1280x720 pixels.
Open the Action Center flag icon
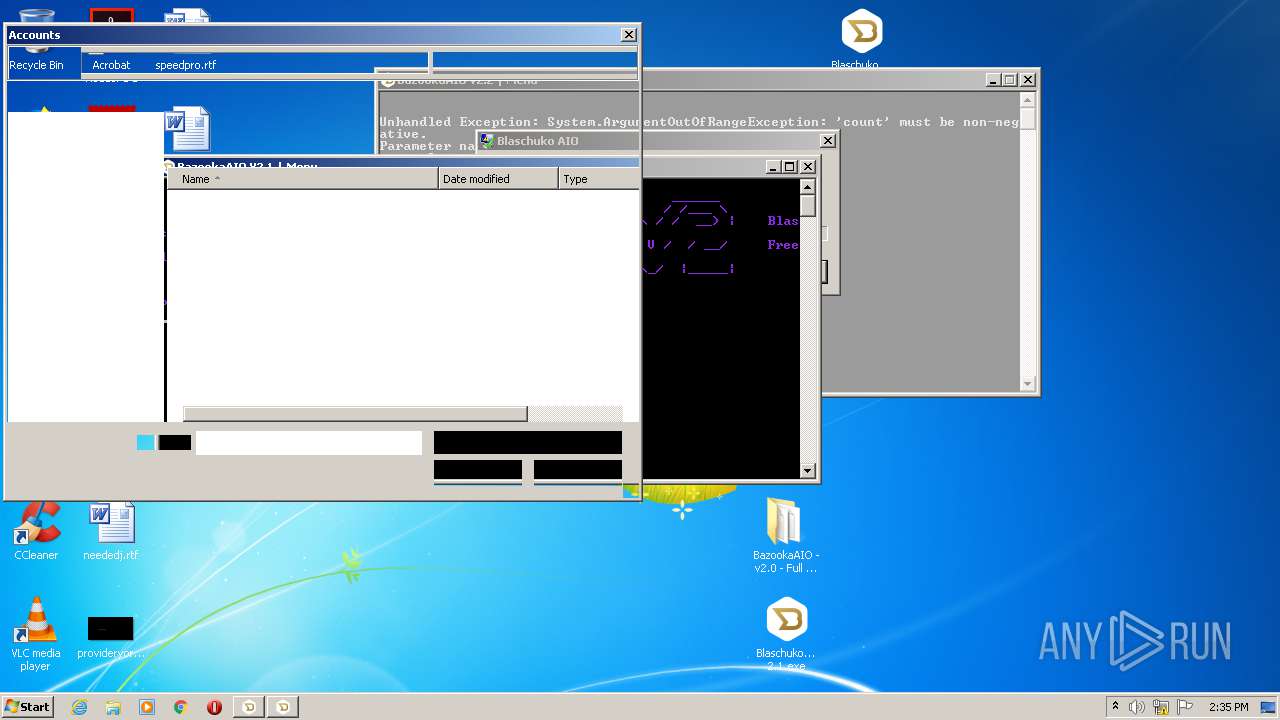(x=1185, y=707)
